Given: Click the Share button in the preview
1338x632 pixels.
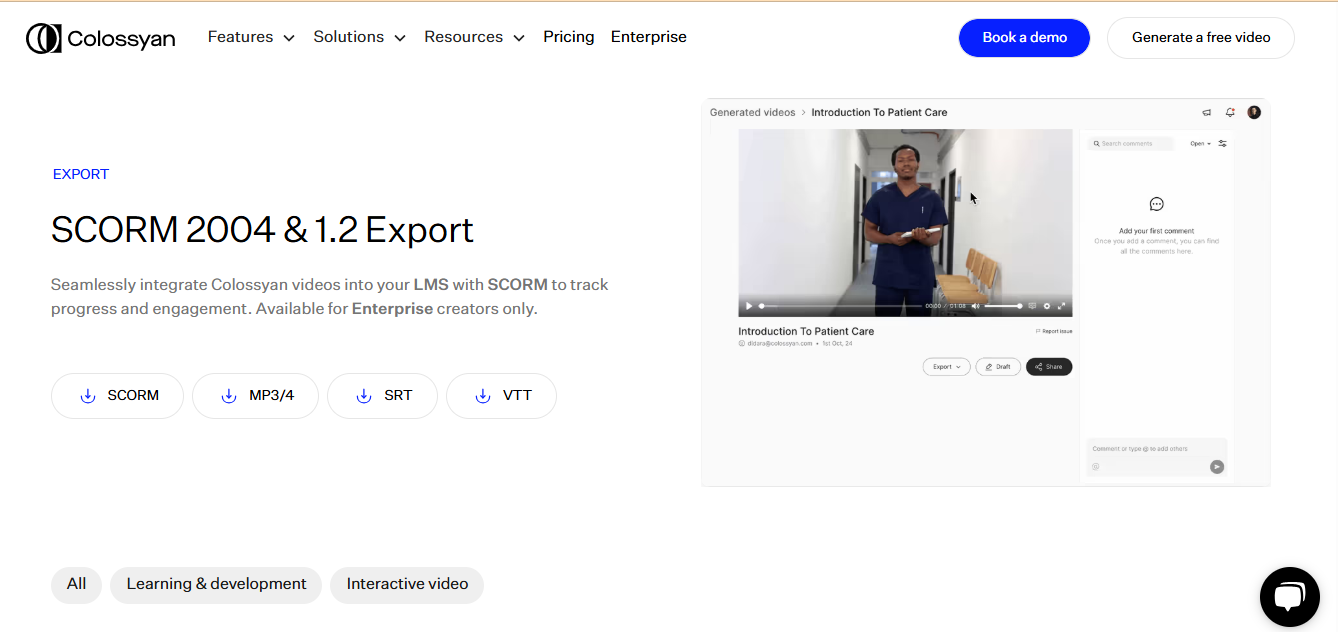Looking at the screenshot, I should tap(1049, 367).
